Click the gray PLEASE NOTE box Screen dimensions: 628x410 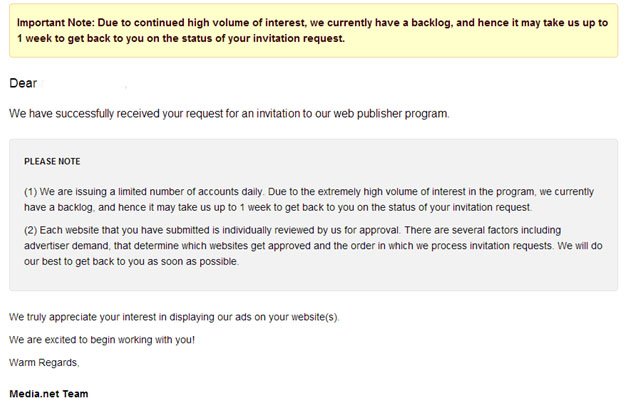(314, 215)
